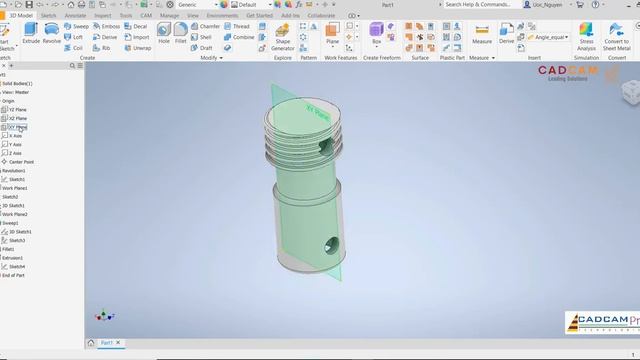Open the Uoc_Nguyen account menu
The height and width of the screenshot is (360, 640).
(543, 5)
